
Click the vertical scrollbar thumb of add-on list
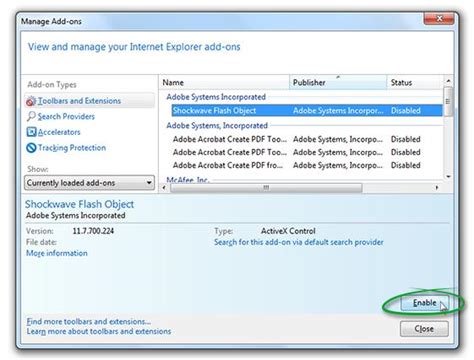[x=448, y=101]
